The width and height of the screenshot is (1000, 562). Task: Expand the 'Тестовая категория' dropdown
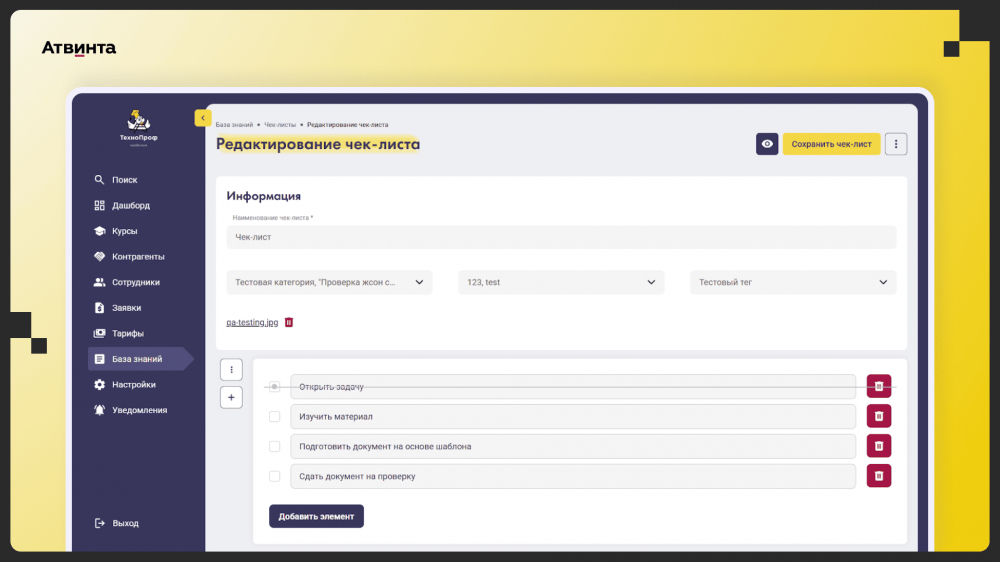click(x=329, y=282)
